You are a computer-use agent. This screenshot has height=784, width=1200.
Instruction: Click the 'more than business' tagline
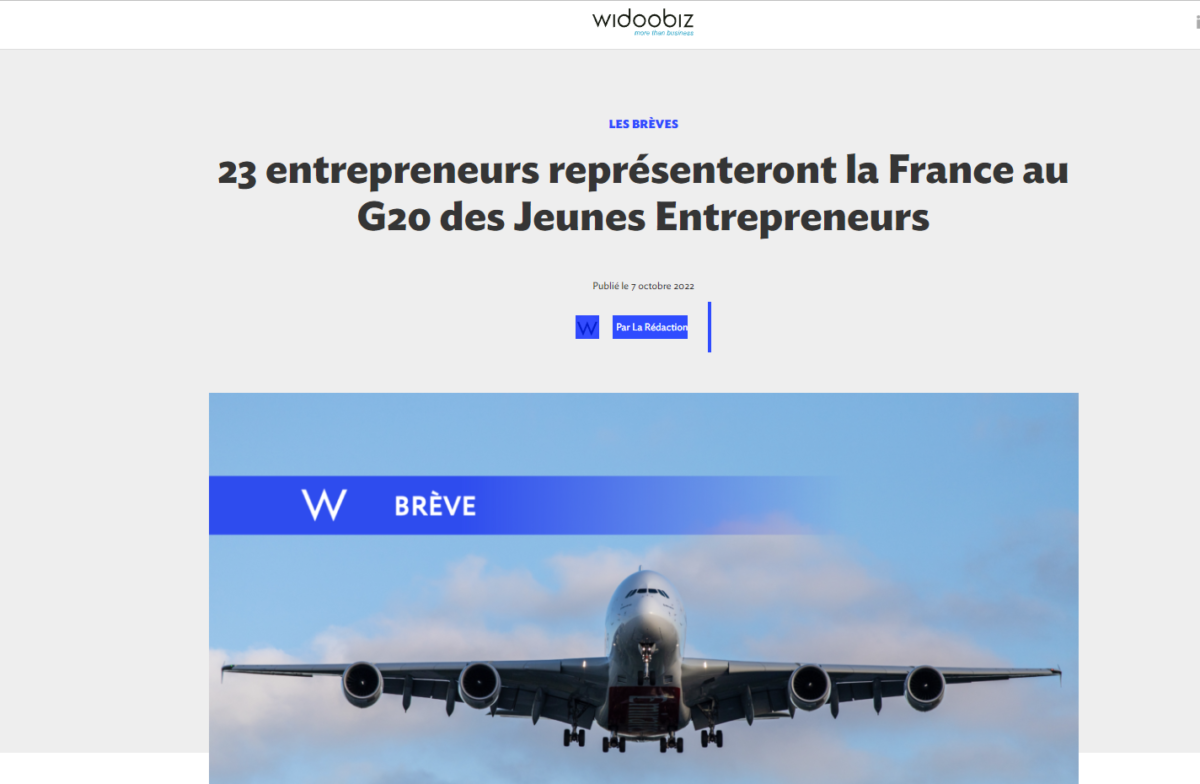point(663,33)
